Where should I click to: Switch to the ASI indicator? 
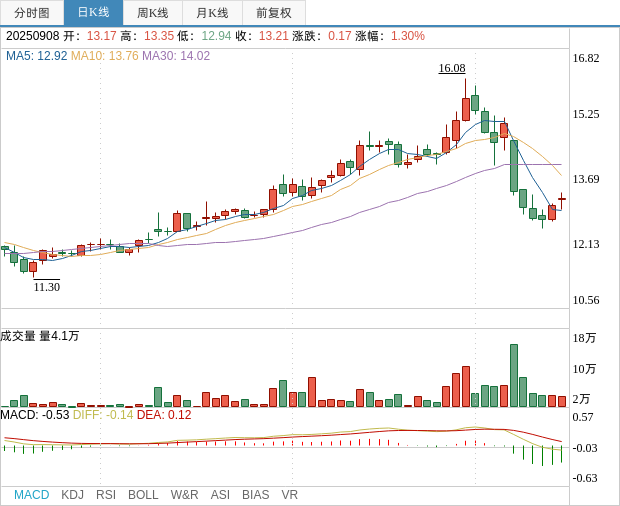click(220, 495)
